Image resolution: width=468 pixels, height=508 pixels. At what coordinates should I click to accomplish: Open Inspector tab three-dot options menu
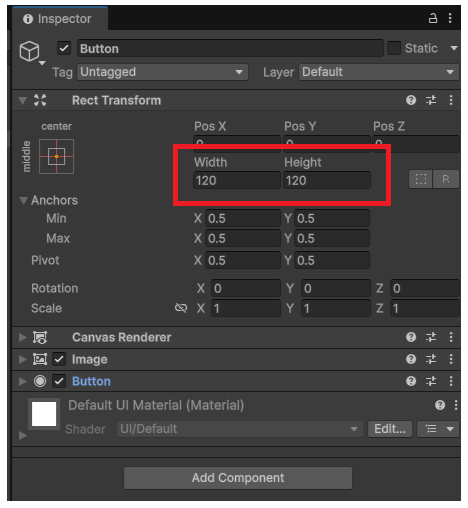450,18
